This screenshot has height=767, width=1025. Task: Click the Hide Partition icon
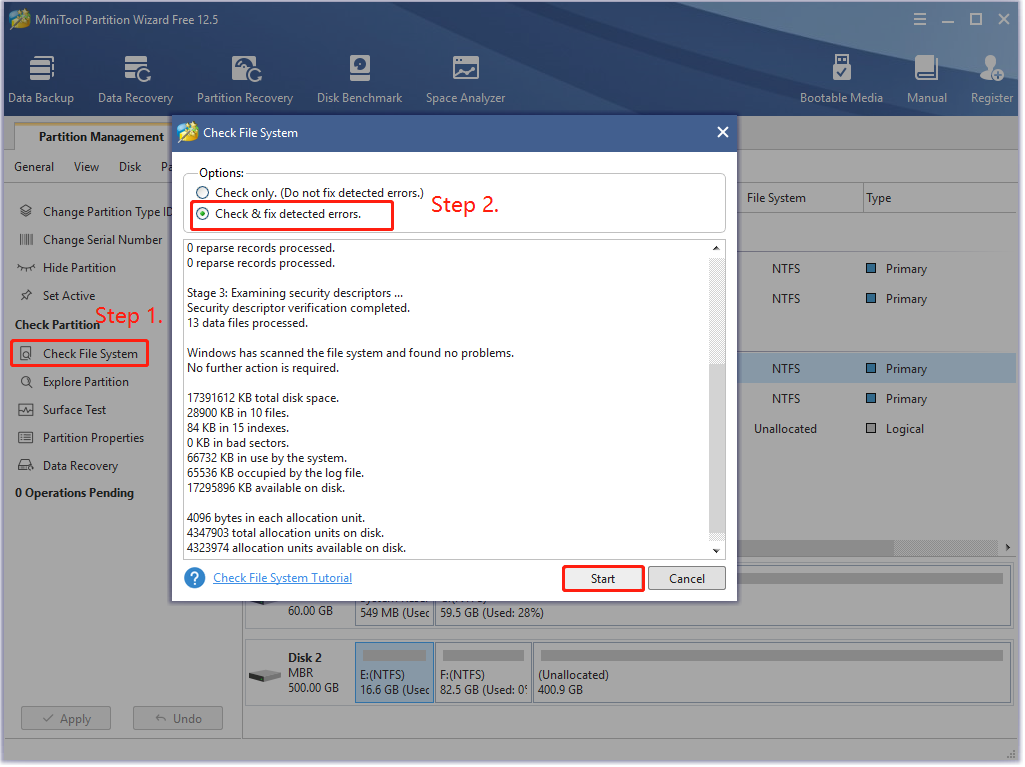click(25, 267)
